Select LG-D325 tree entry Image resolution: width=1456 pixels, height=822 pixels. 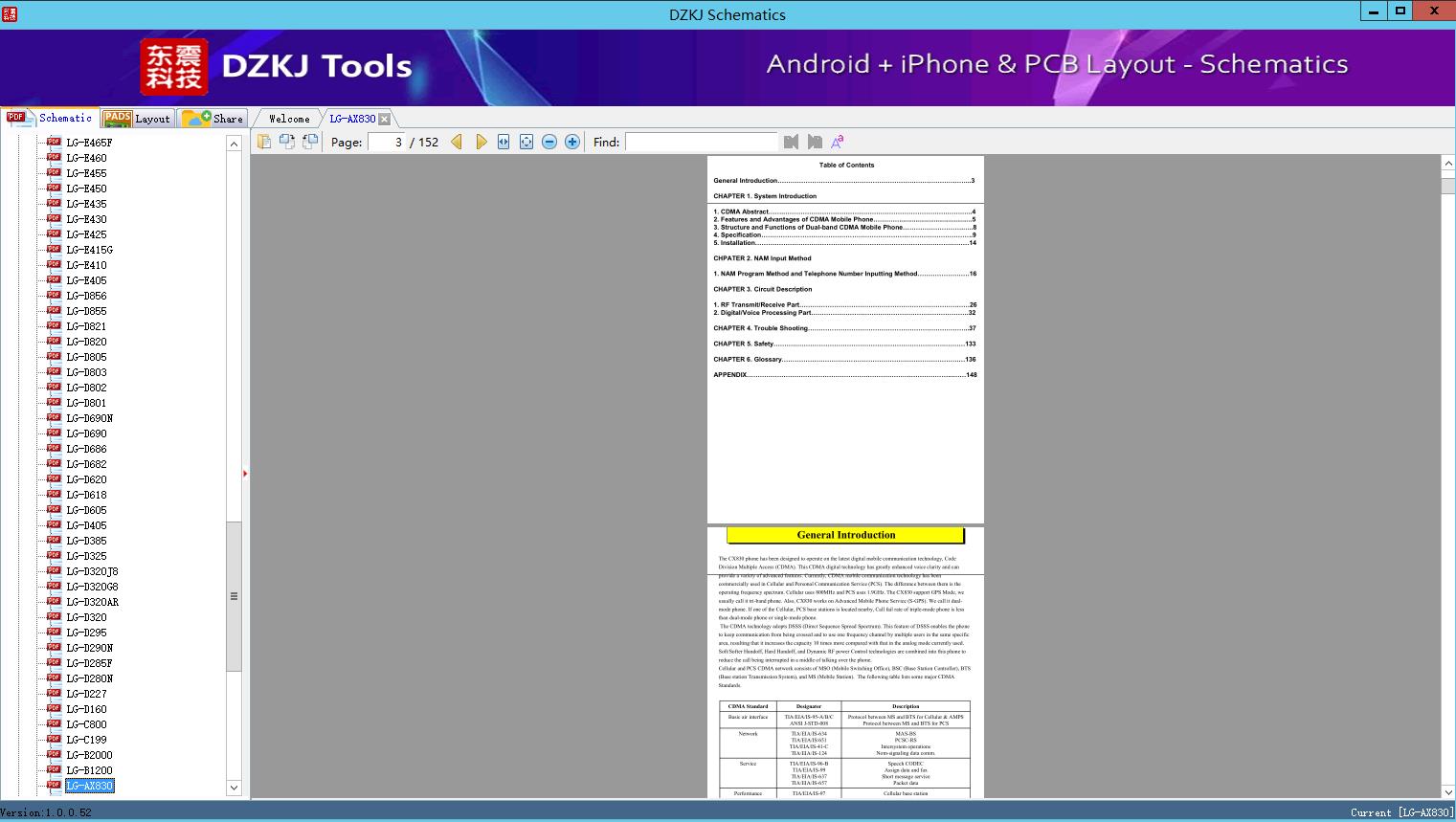point(86,556)
